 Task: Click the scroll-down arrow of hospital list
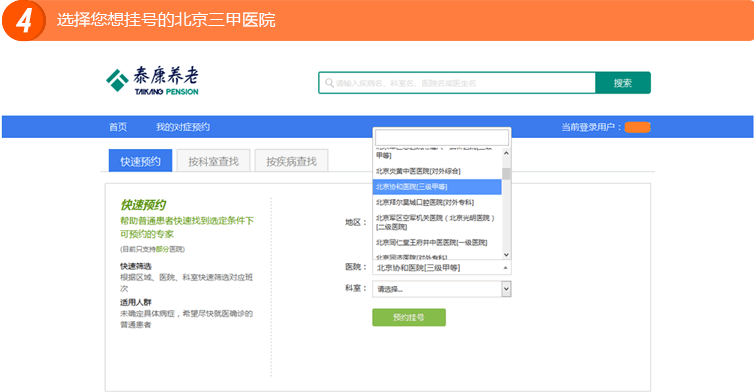pyautogui.click(x=506, y=254)
